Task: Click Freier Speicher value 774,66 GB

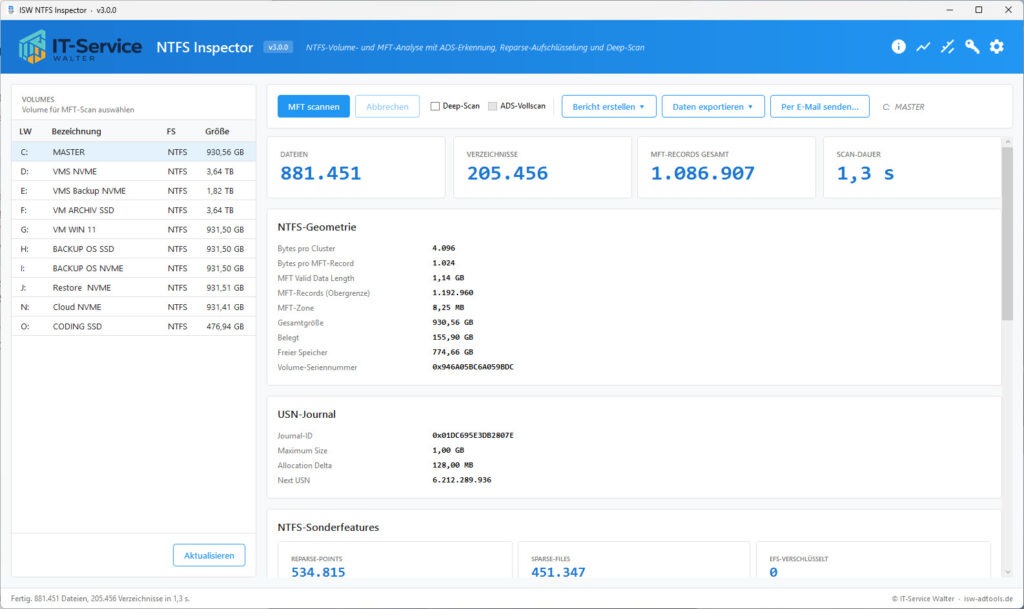Action: click(x=453, y=352)
